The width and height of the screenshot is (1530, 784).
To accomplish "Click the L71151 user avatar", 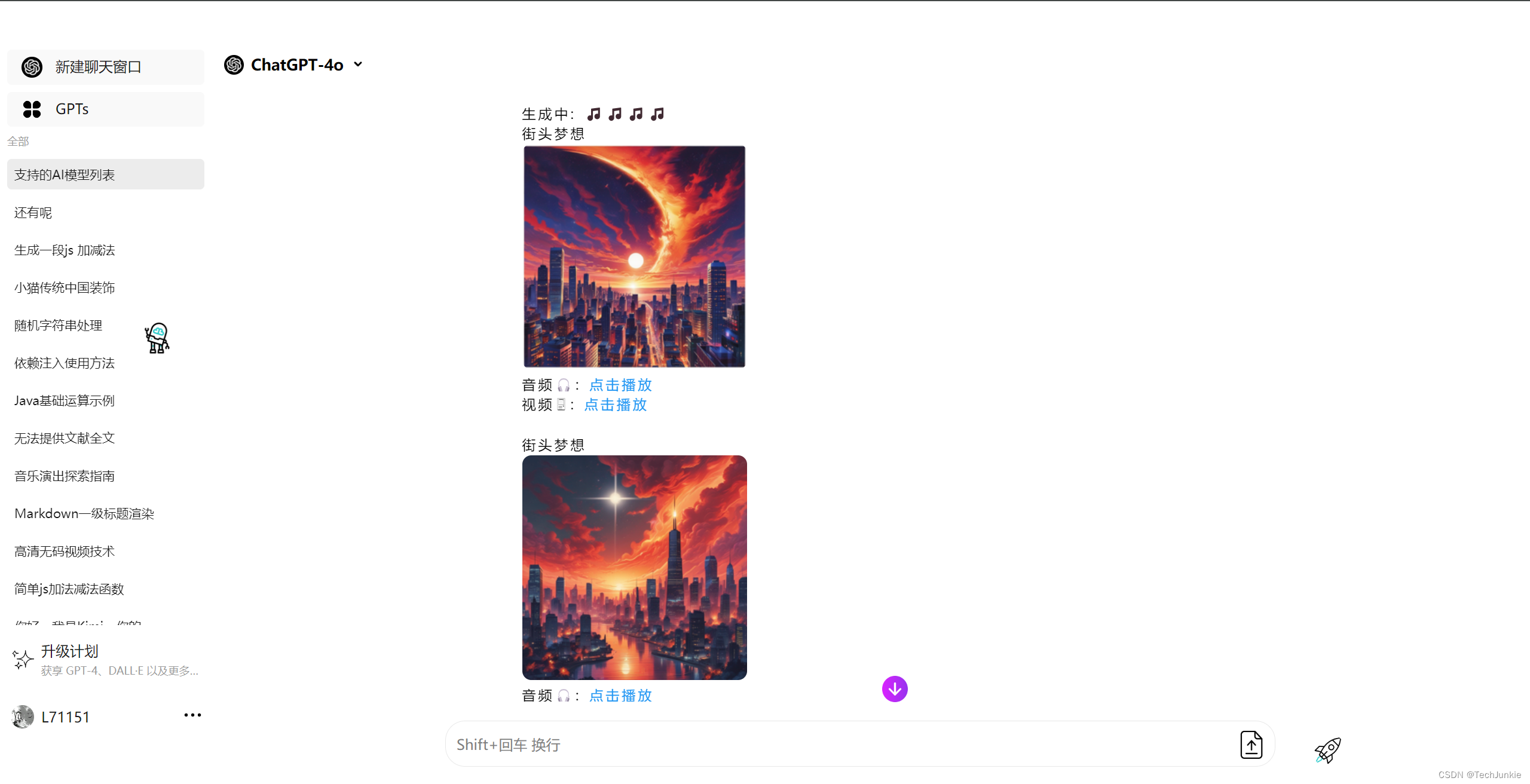I will point(23,716).
